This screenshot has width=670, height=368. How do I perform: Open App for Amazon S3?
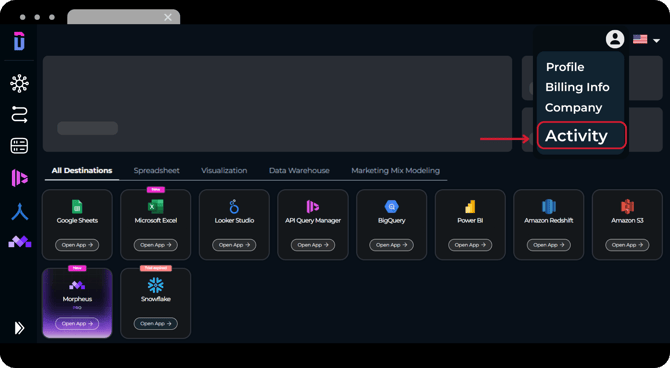[627, 245]
